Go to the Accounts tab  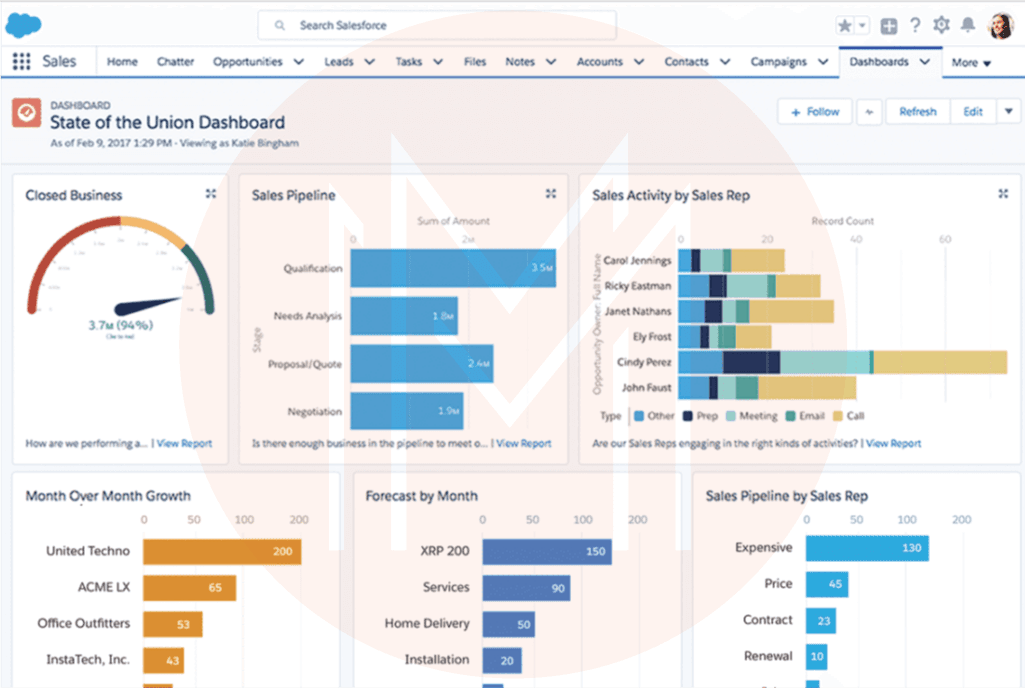(x=599, y=62)
